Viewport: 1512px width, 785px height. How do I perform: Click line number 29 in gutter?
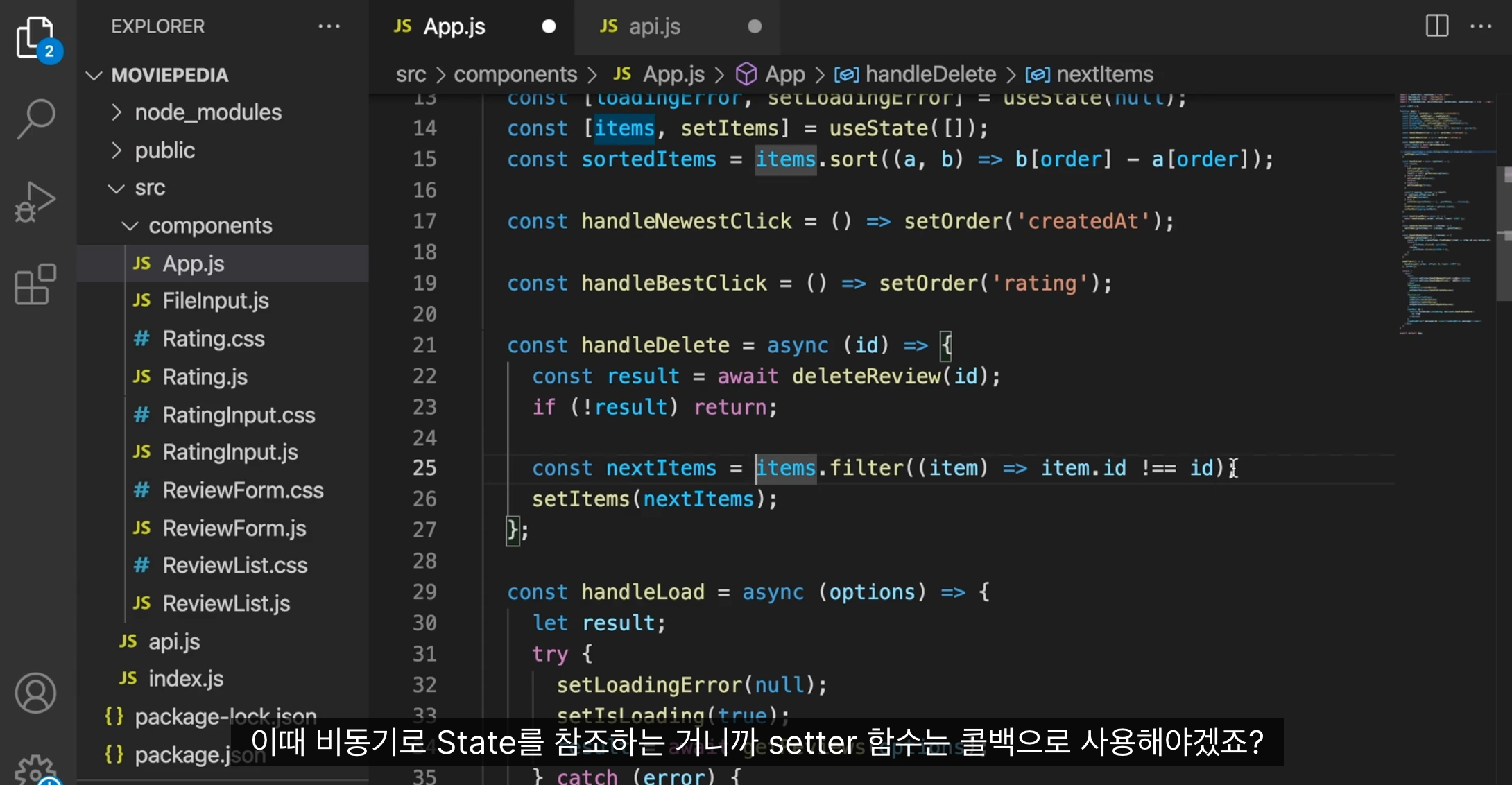pyautogui.click(x=424, y=592)
